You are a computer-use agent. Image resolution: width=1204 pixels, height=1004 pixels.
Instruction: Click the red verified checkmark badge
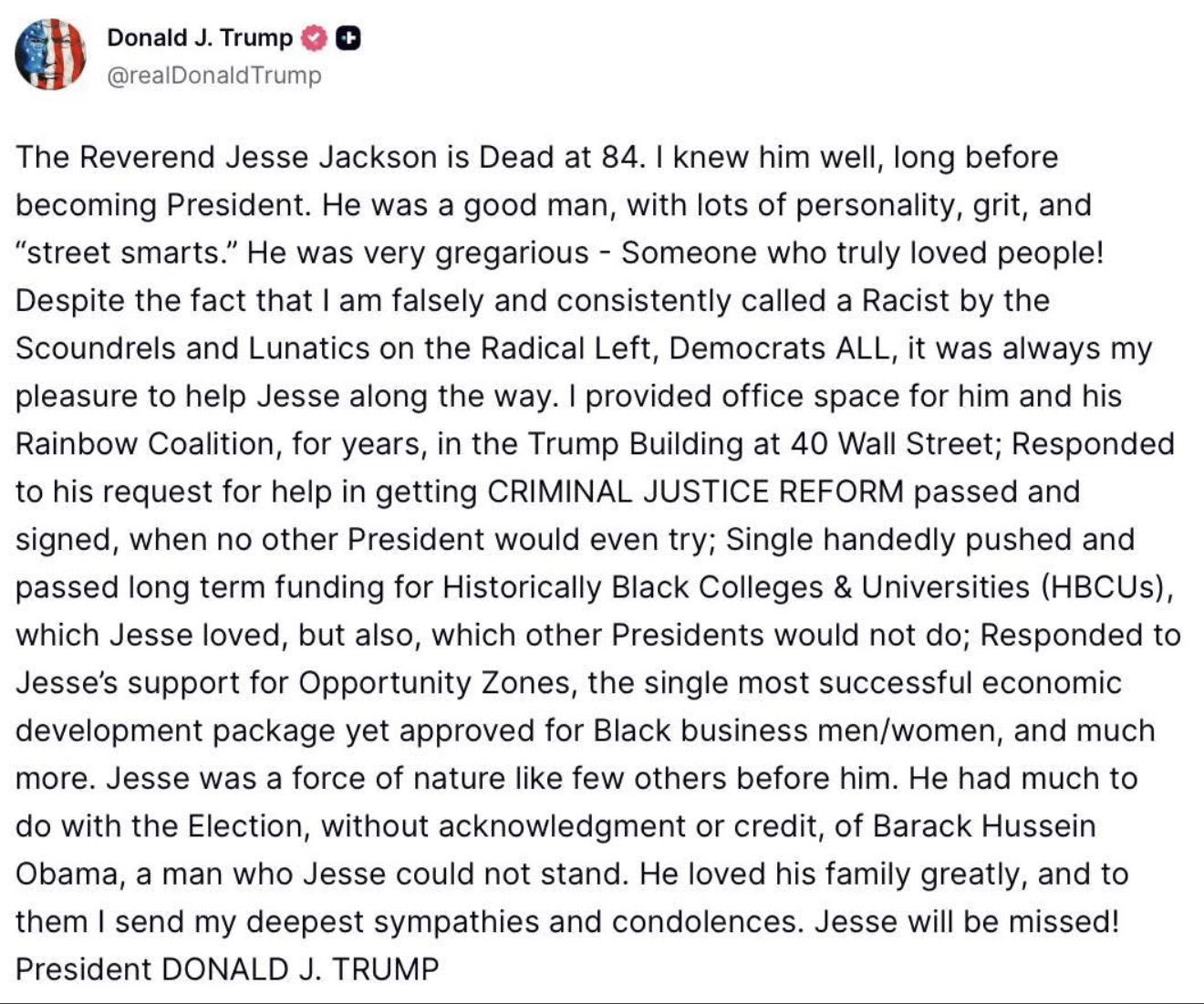(314, 37)
